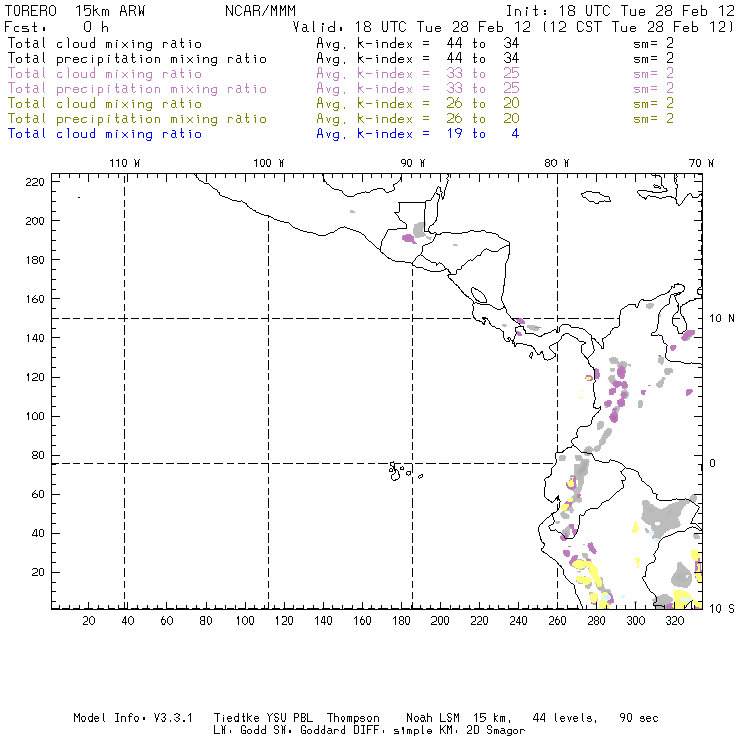
Task: Select the "220" label on the y-axis
Action: [35, 182]
